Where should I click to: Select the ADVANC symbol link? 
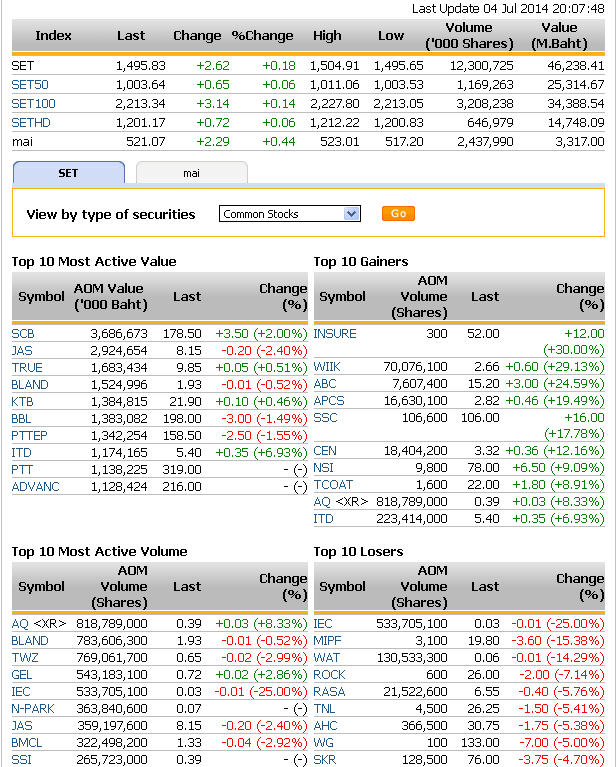[35, 486]
